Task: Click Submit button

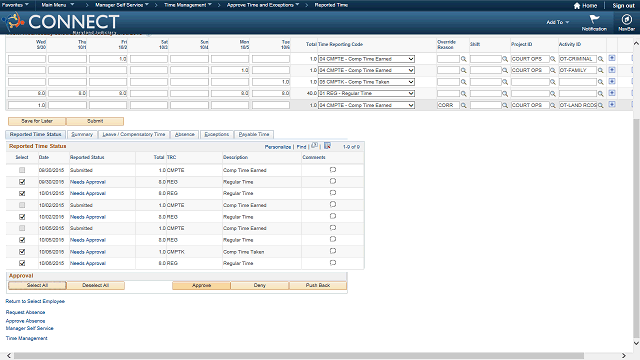Action: [x=95, y=121]
